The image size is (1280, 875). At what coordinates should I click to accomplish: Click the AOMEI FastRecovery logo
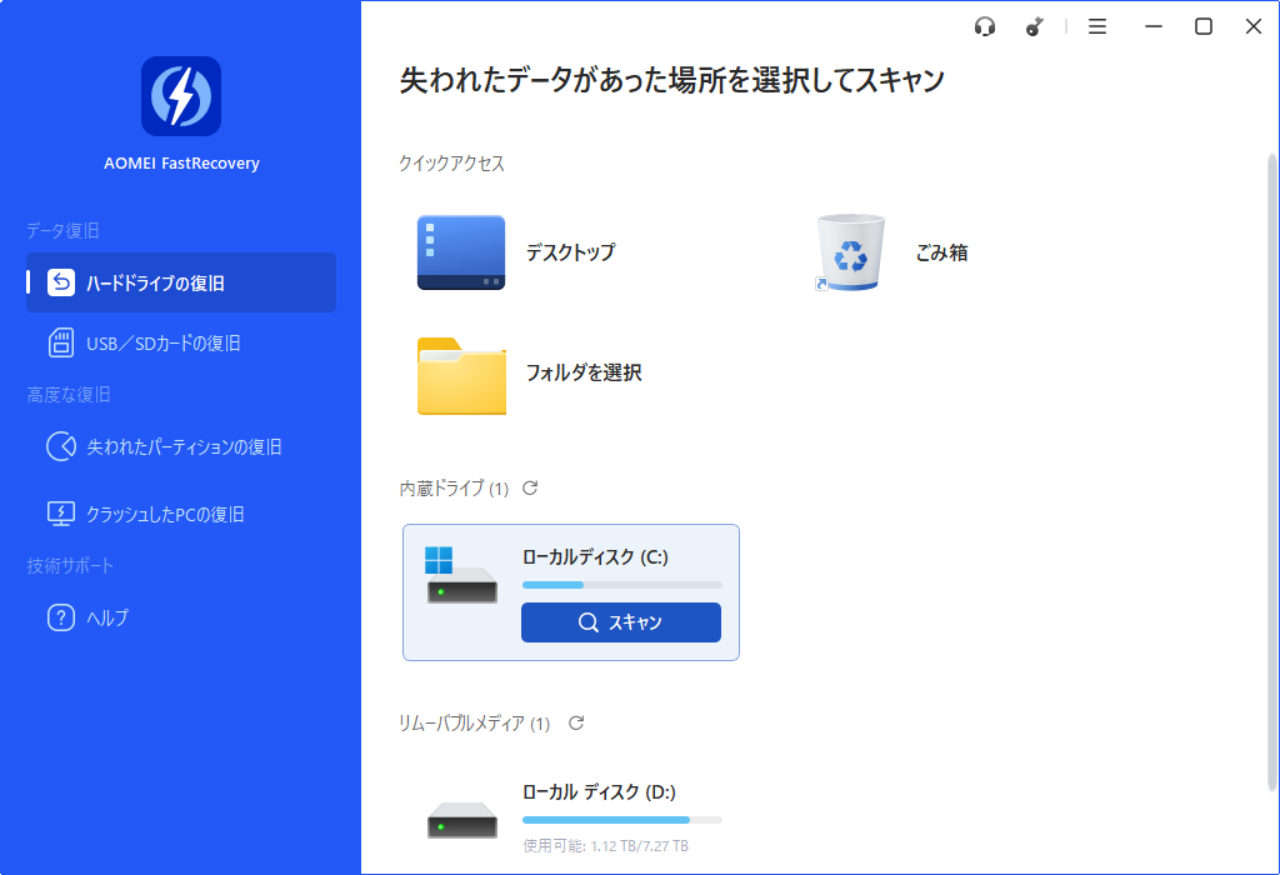[181, 96]
